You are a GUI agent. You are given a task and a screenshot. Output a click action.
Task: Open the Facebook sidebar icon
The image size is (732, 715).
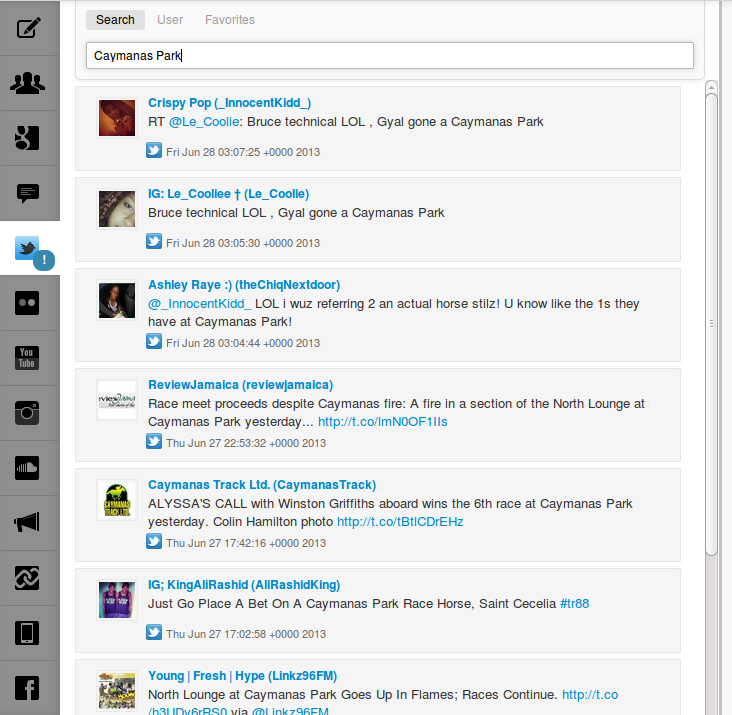click(x=27, y=688)
